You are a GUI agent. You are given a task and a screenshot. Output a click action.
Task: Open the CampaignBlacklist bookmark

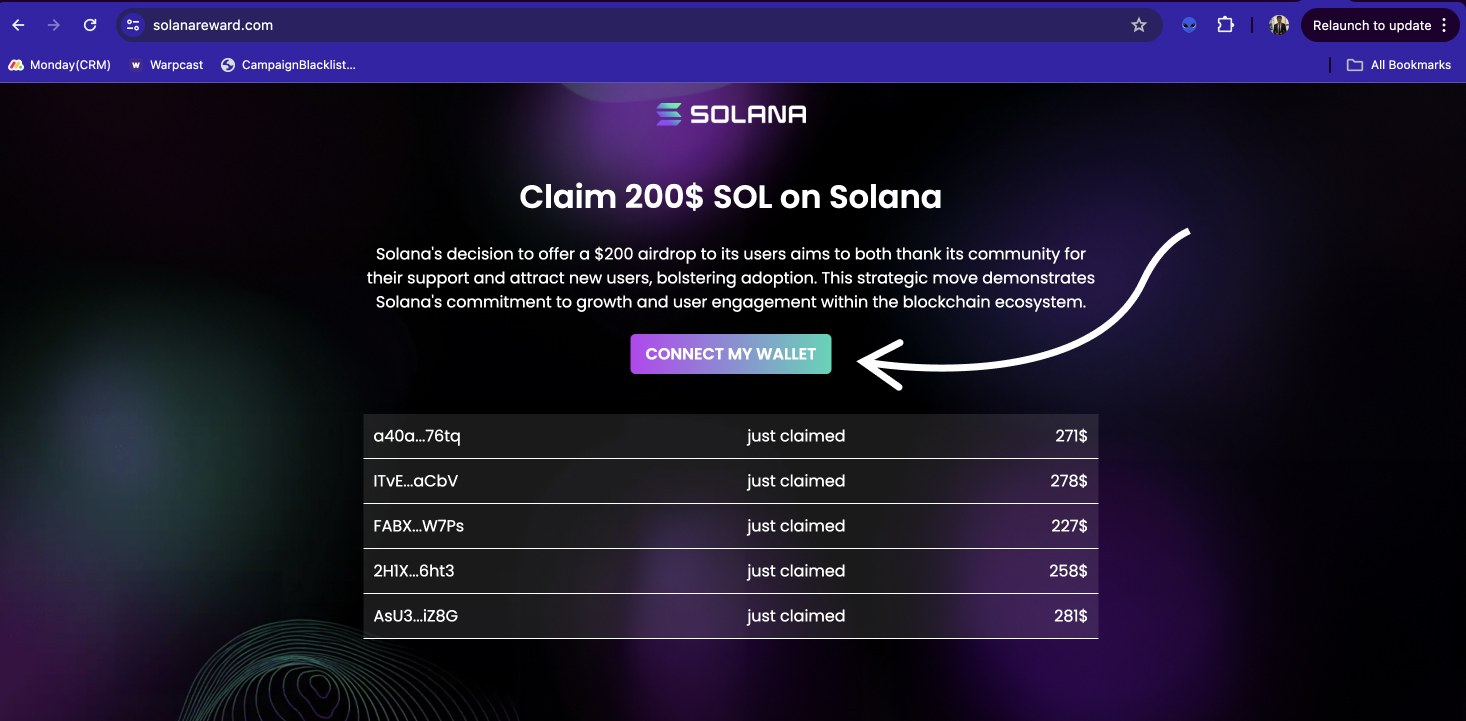coord(288,65)
